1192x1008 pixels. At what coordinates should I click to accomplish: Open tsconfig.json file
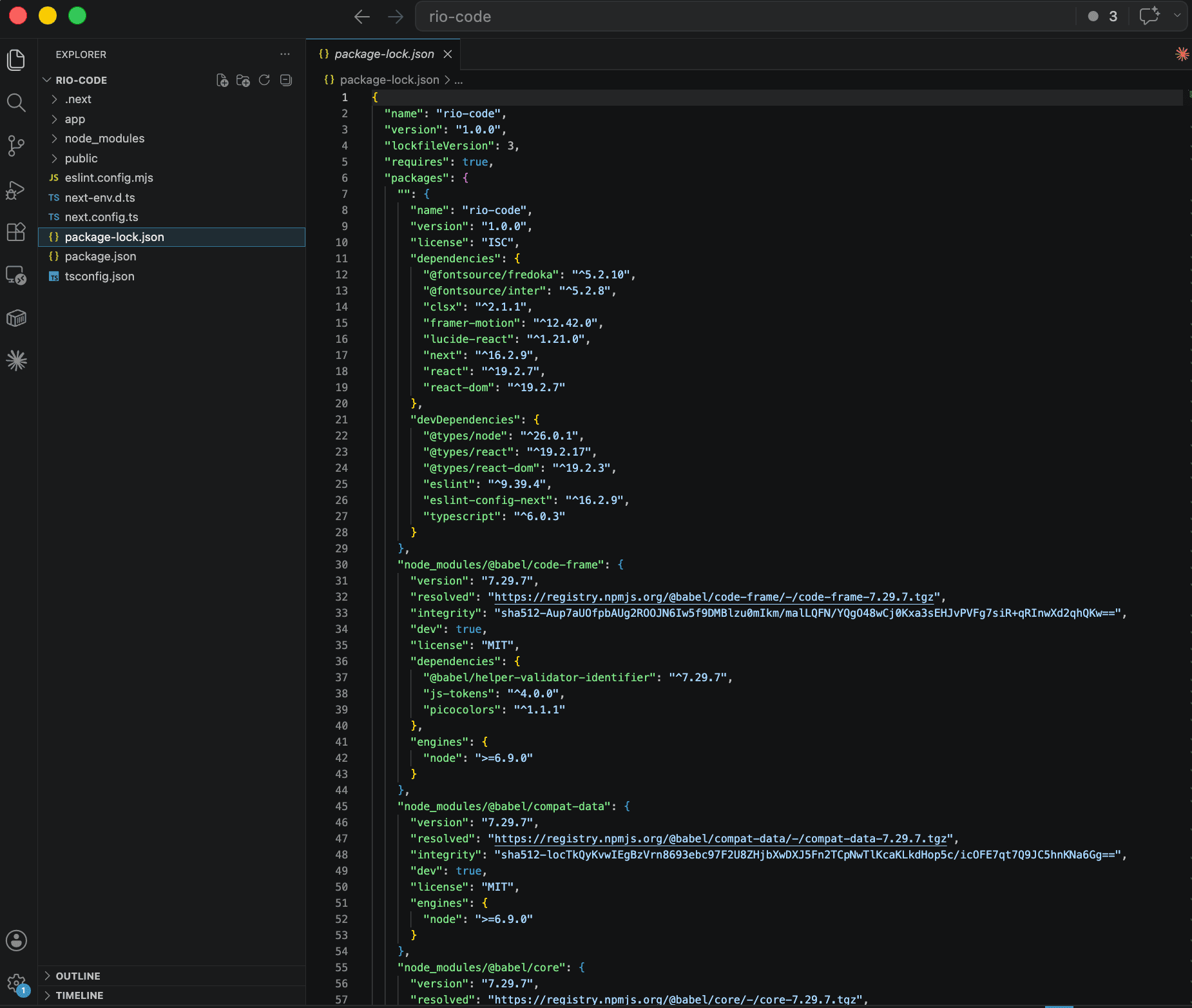click(171, 276)
